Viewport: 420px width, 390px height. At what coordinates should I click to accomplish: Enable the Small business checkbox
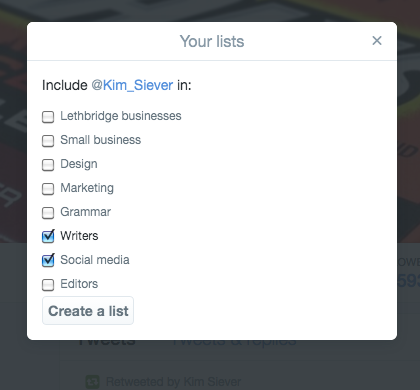coord(48,141)
